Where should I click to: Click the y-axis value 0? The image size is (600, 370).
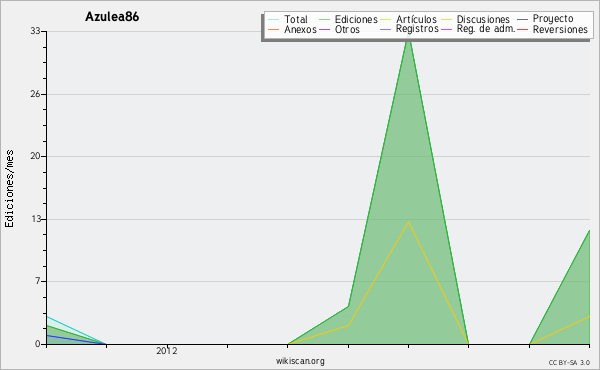[38, 344]
